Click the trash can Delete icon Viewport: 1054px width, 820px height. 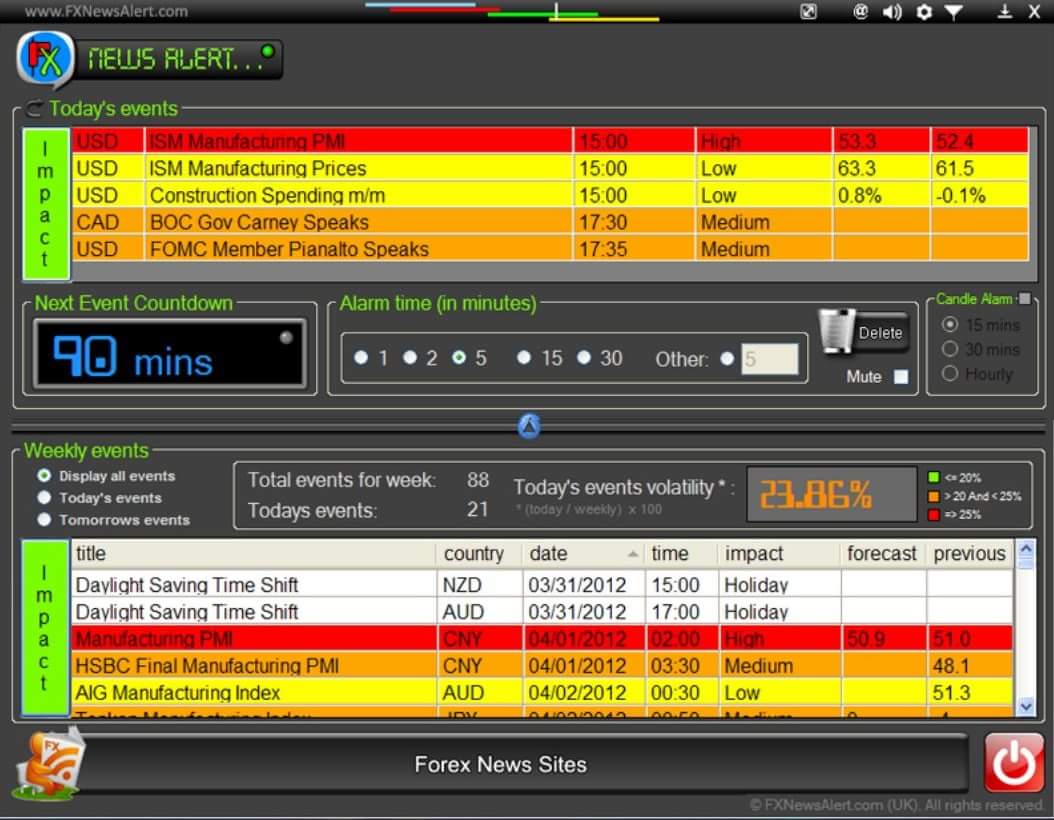(x=837, y=331)
